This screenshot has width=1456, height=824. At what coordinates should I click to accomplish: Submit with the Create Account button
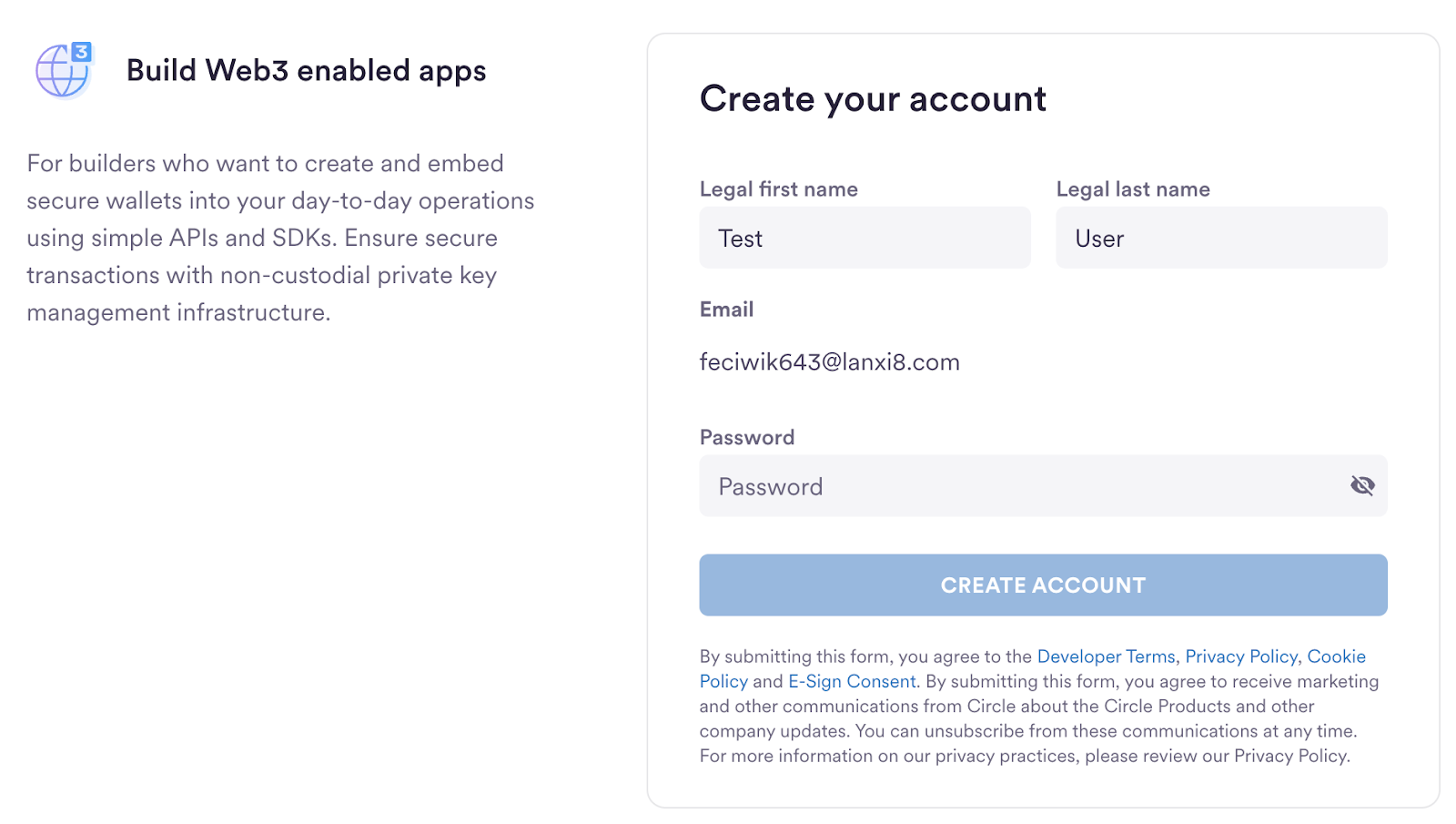tap(1043, 585)
